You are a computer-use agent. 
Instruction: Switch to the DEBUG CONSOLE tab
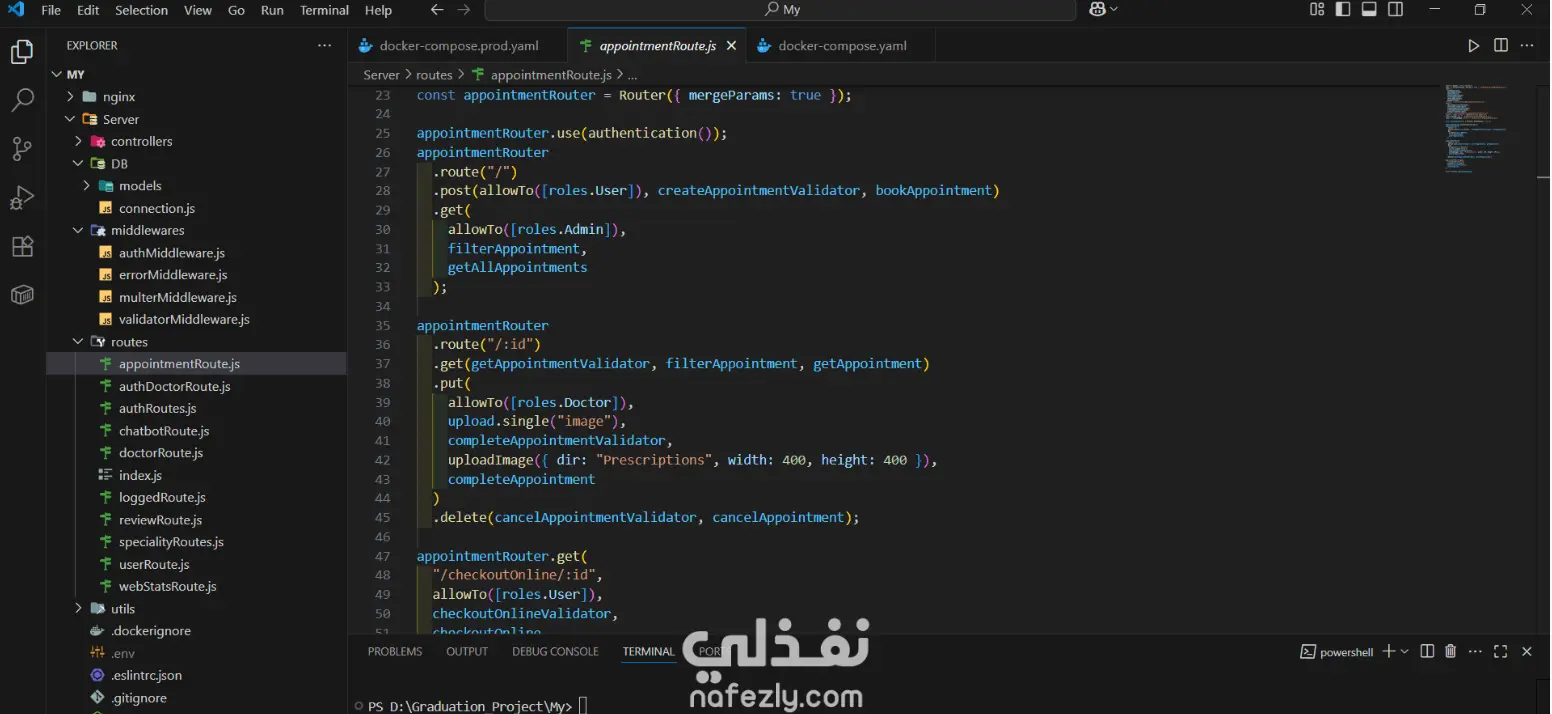(x=555, y=652)
